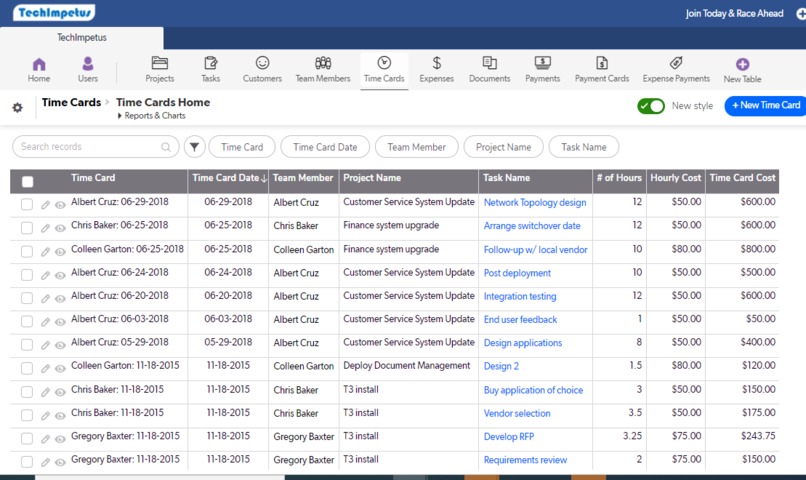This screenshot has height=480, width=806.
Task: Open Network Topology design task link
Action: click(535, 202)
